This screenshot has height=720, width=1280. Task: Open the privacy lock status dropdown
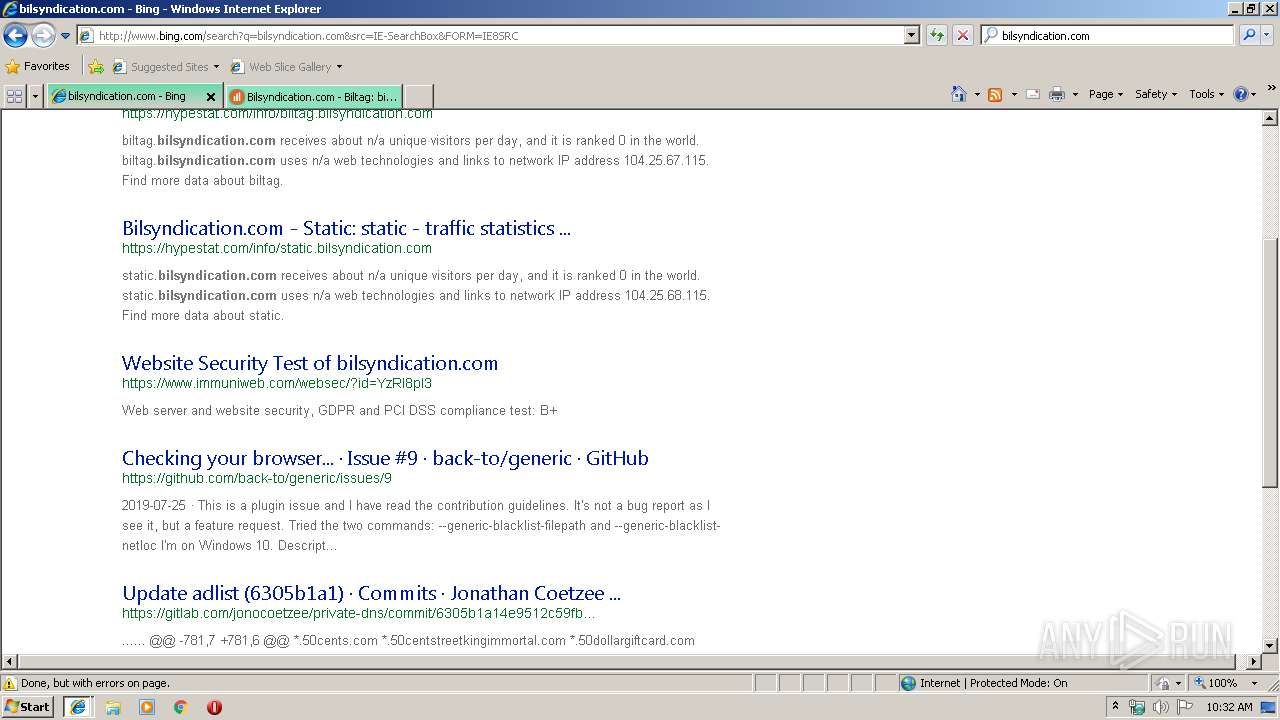tap(1169, 683)
